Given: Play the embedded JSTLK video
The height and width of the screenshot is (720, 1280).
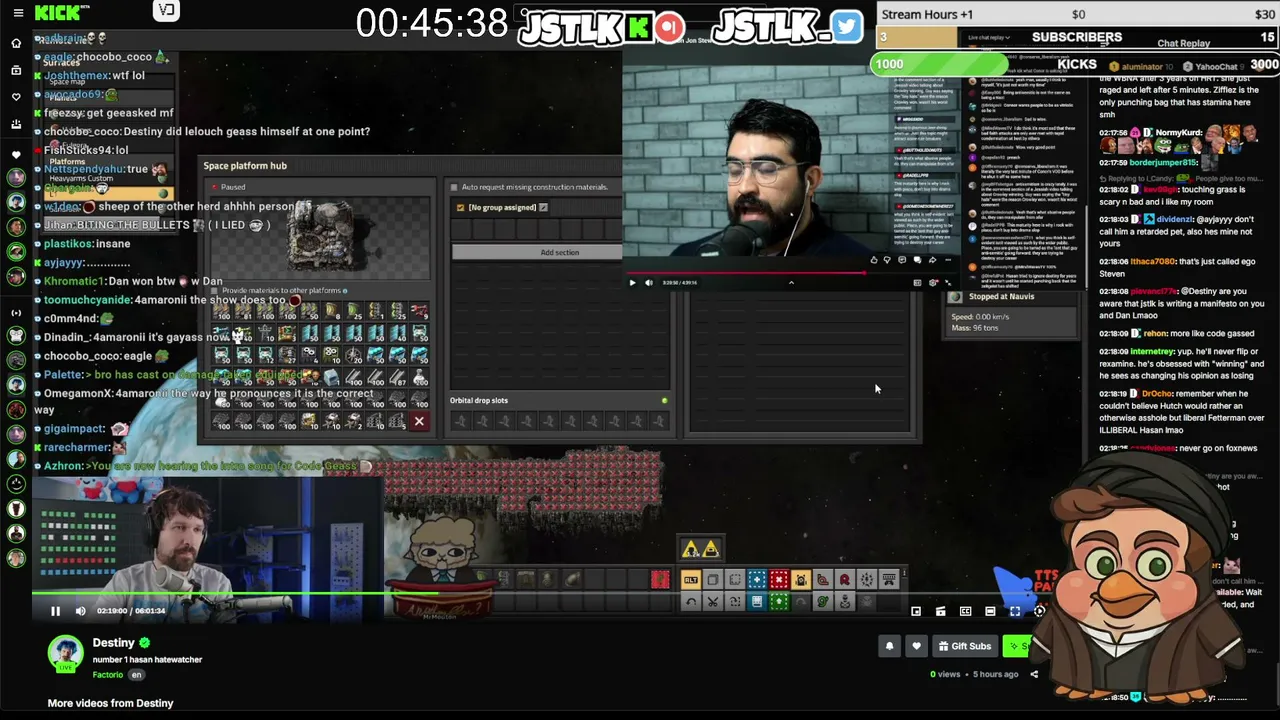Looking at the screenshot, I should pos(632,283).
